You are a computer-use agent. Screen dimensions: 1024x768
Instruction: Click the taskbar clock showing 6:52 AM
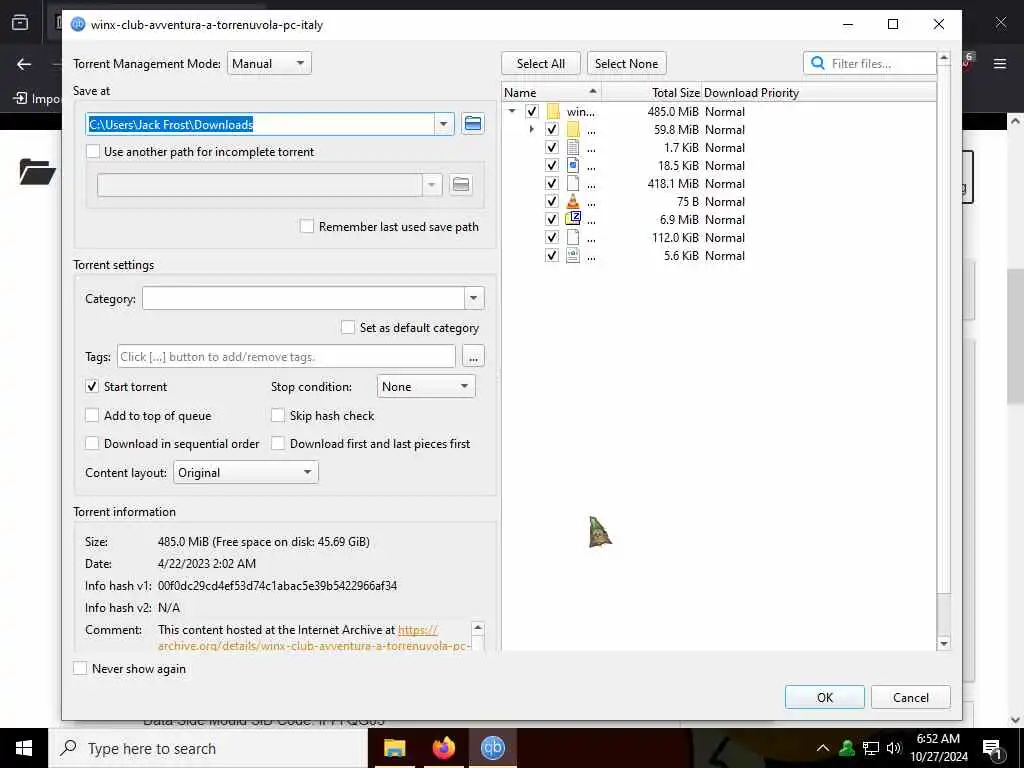(x=938, y=748)
